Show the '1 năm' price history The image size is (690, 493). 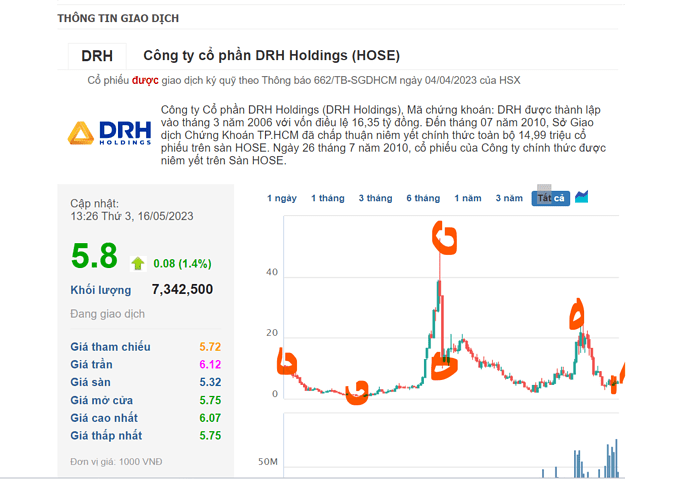(x=468, y=198)
